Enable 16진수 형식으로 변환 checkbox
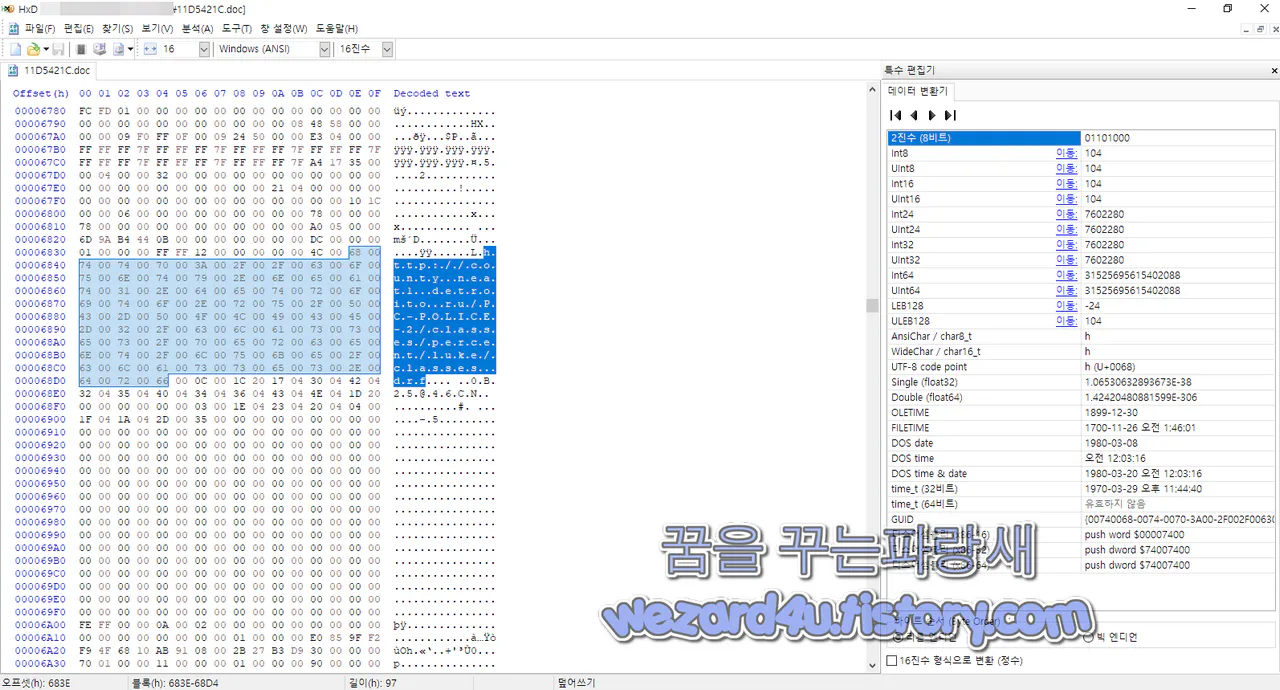 coord(892,661)
